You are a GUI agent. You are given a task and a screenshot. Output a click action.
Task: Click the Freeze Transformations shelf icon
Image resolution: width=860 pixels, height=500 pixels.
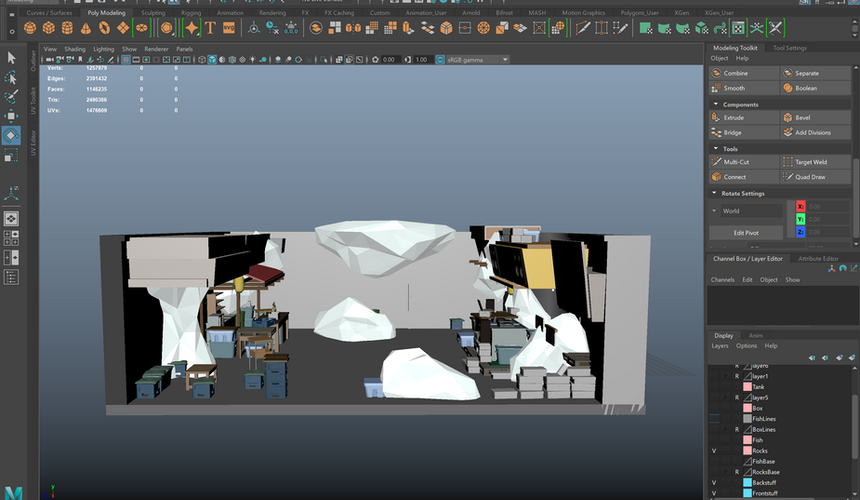pyautogui.click(x=291, y=27)
